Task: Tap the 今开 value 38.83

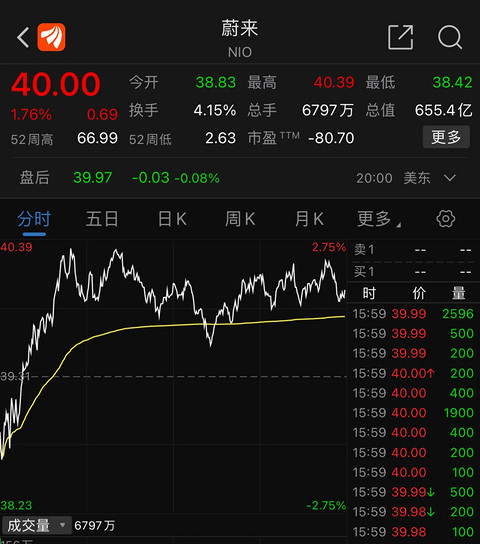Action: coord(215,83)
